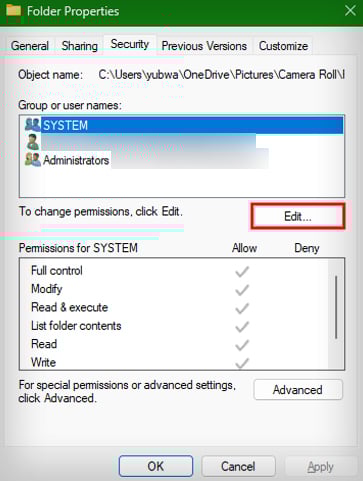The height and width of the screenshot is (481, 363).
Task: Switch to the Customize tab
Action: [283, 46]
